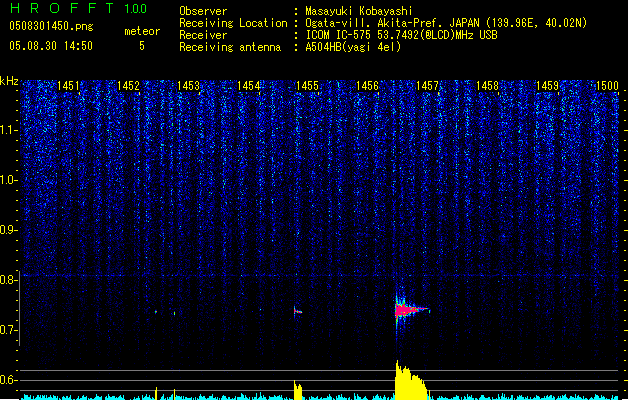This screenshot has width=629, height=400.
Task: Click the observer name Masayuki Kobayashi
Action: [359, 11]
